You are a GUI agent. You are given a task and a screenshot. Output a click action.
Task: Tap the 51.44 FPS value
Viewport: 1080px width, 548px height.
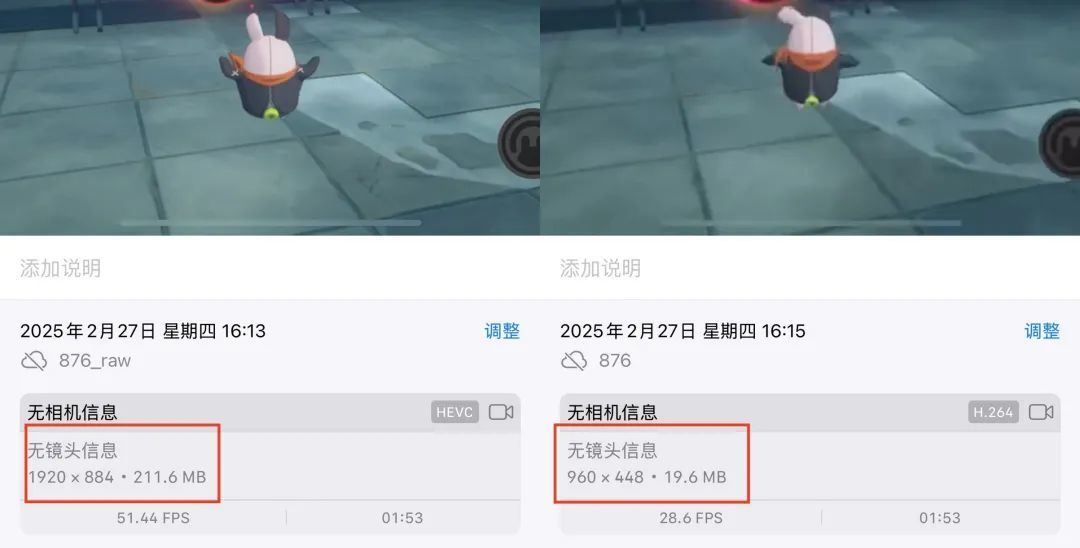click(153, 518)
